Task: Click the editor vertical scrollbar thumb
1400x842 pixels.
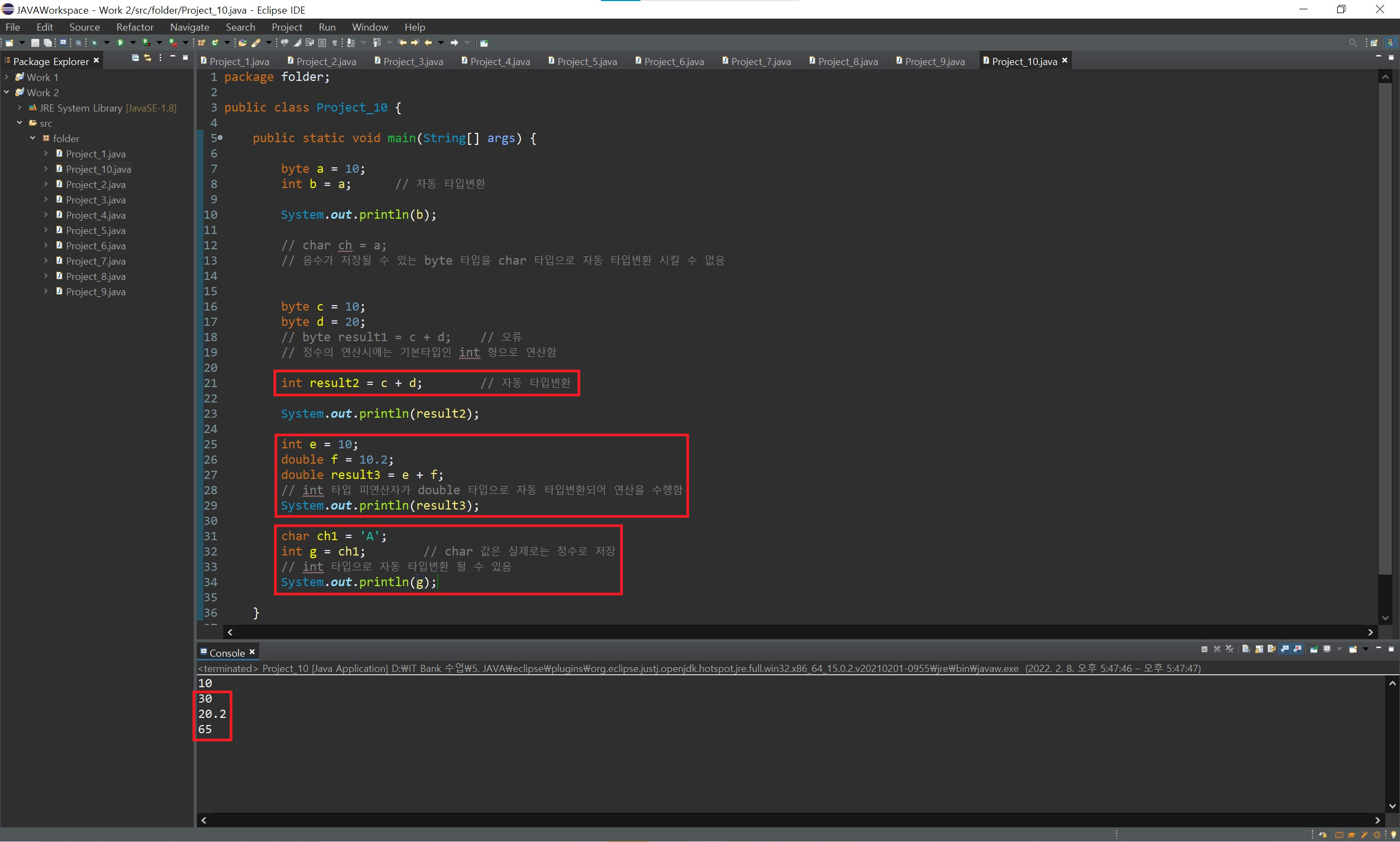Action: tap(1385, 329)
